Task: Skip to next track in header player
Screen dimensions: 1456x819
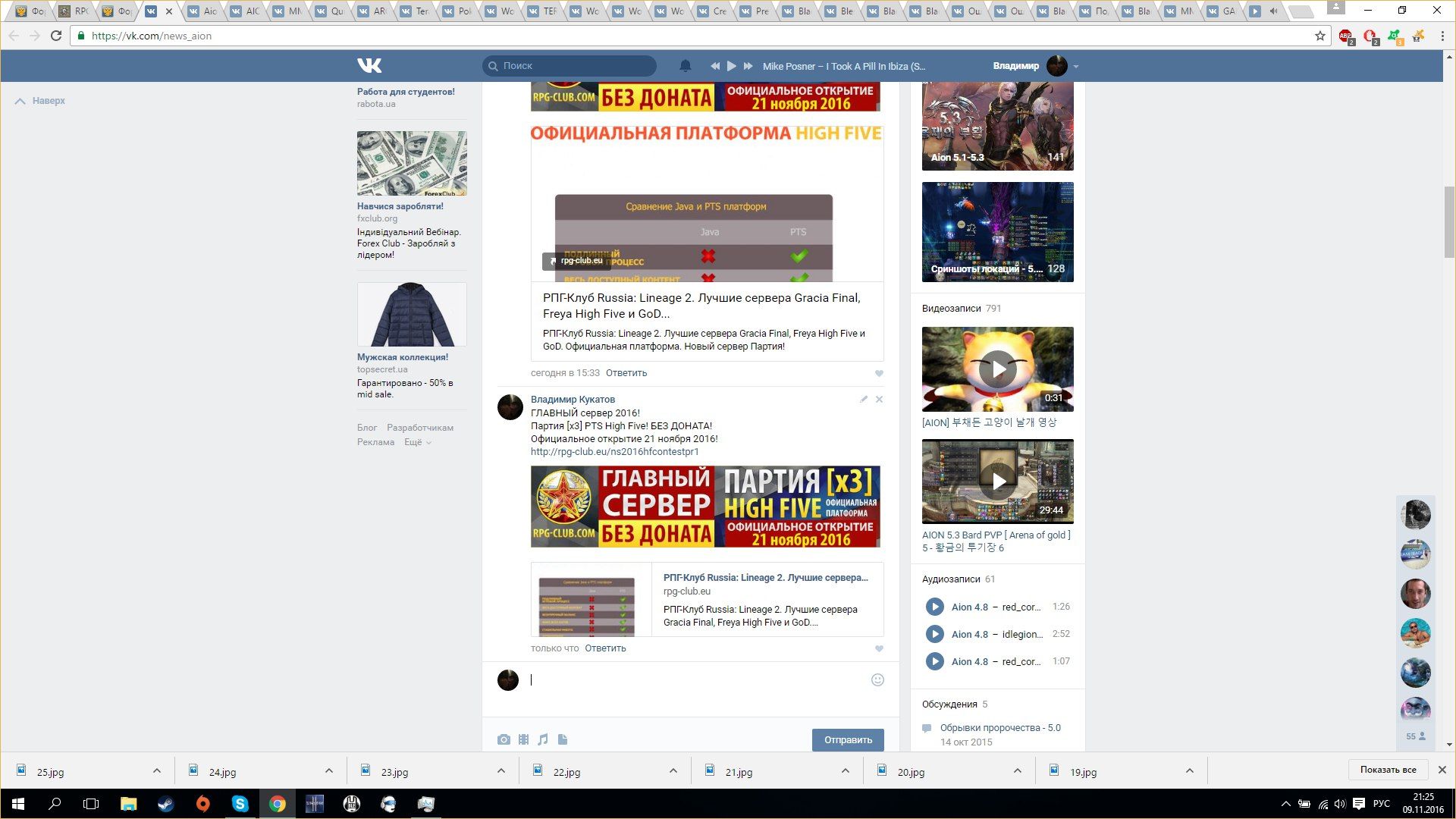Action: (748, 66)
